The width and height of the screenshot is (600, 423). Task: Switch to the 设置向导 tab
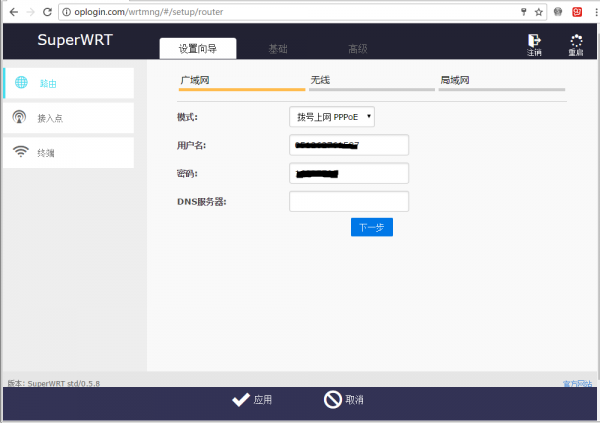click(198, 49)
